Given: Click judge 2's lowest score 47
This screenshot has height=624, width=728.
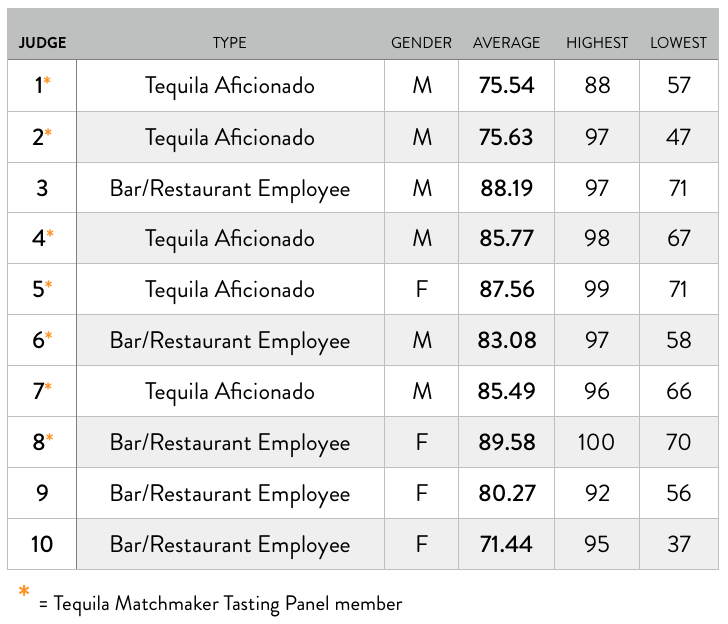Looking at the screenshot, I should click(679, 137).
